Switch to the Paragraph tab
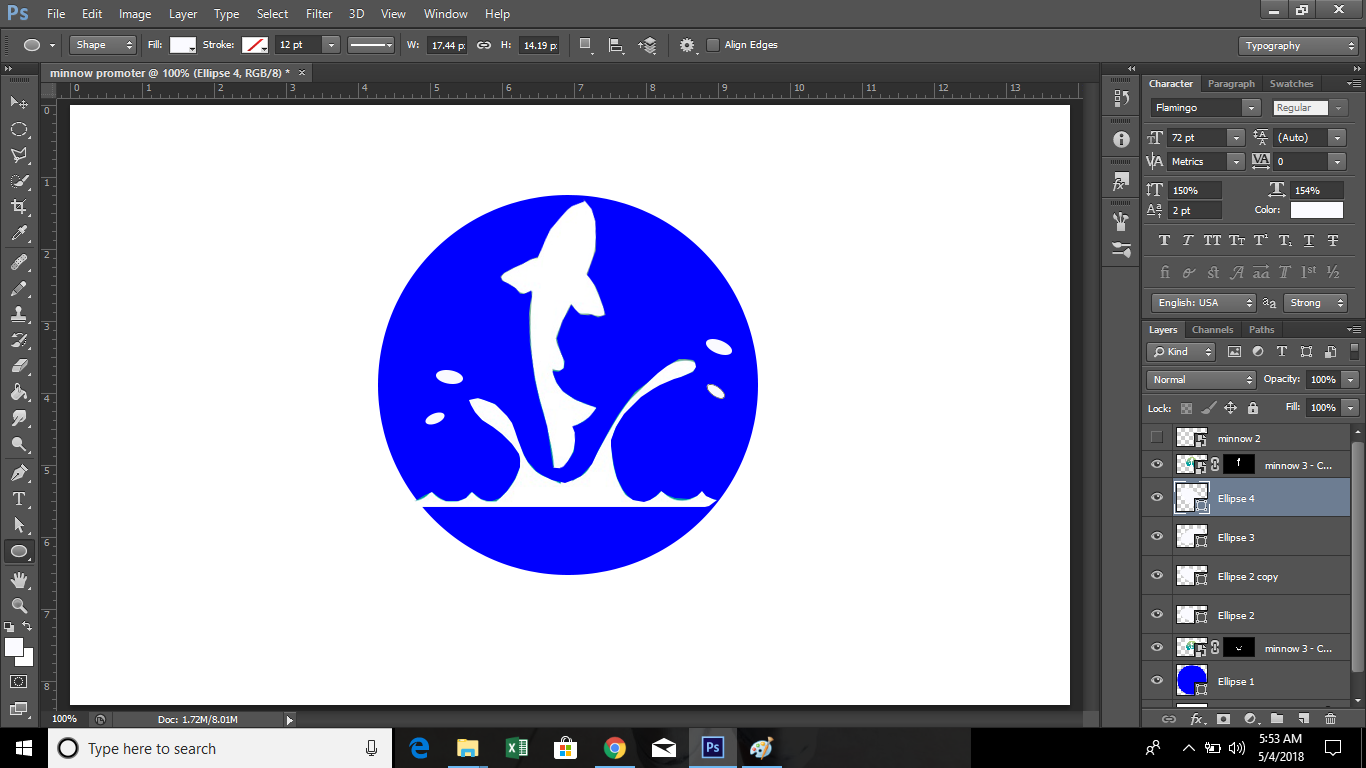 point(1231,84)
